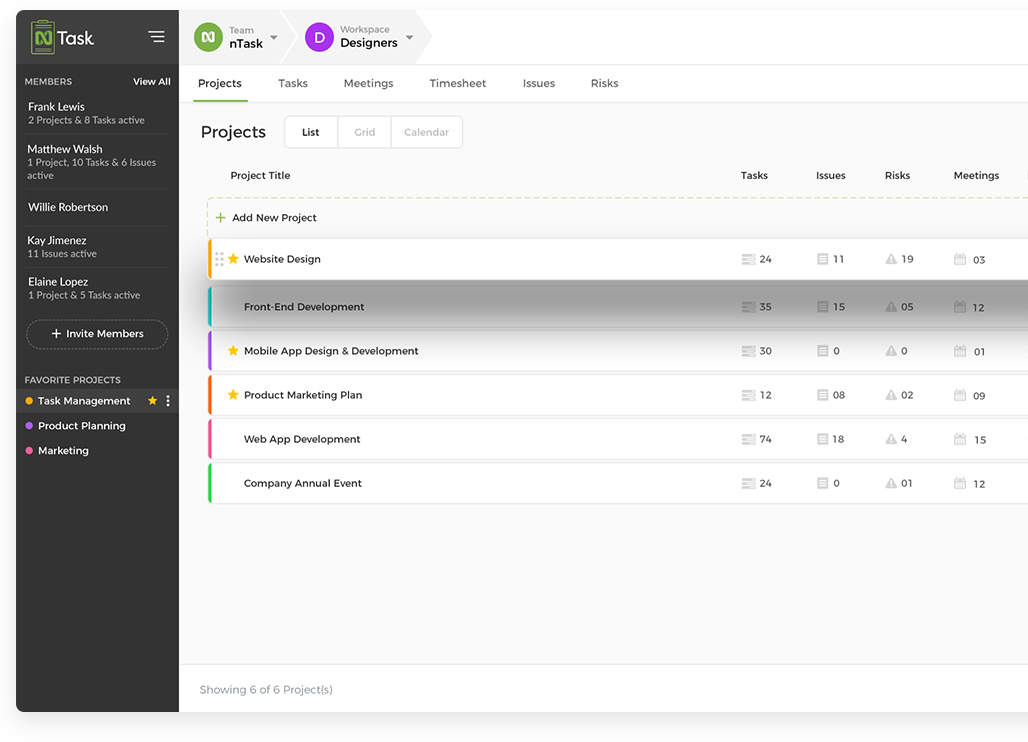Open the Task Management three-dot menu
The image size is (1028, 742).
pos(168,400)
